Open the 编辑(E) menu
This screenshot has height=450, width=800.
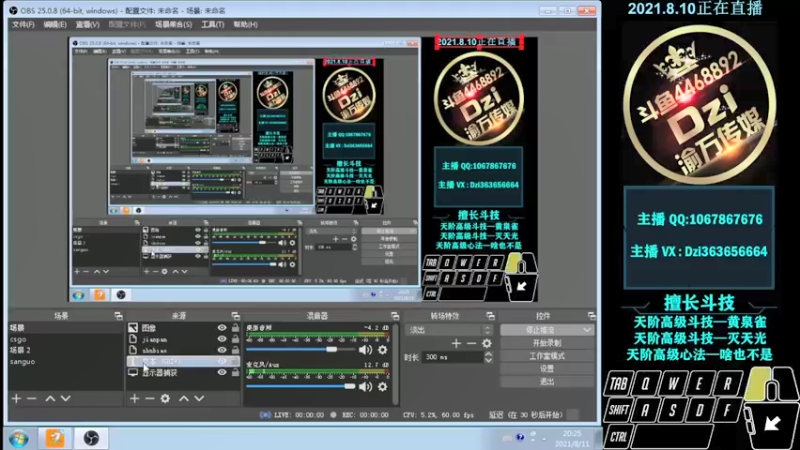[55, 24]
